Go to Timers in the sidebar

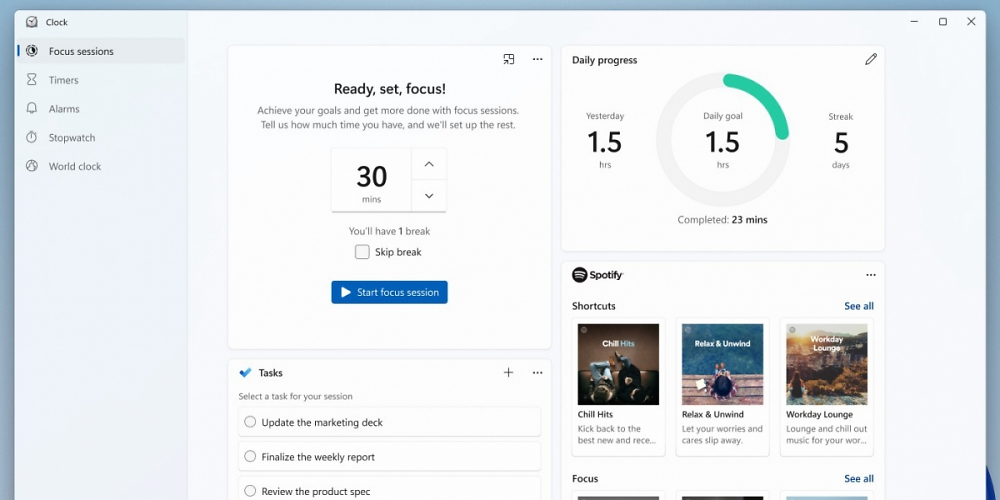click(101, 80)
